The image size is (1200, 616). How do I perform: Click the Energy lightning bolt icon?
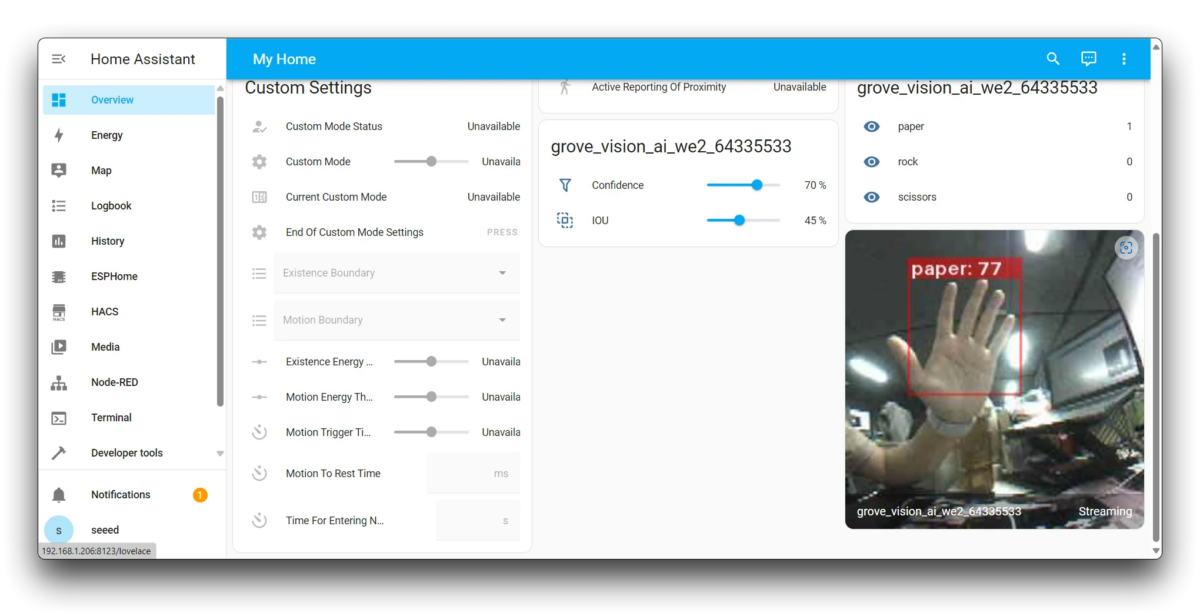click(x=60, y=135)
